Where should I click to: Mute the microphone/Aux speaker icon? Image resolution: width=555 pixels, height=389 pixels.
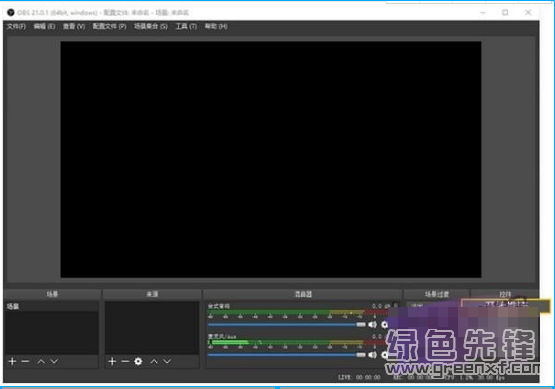372,355
